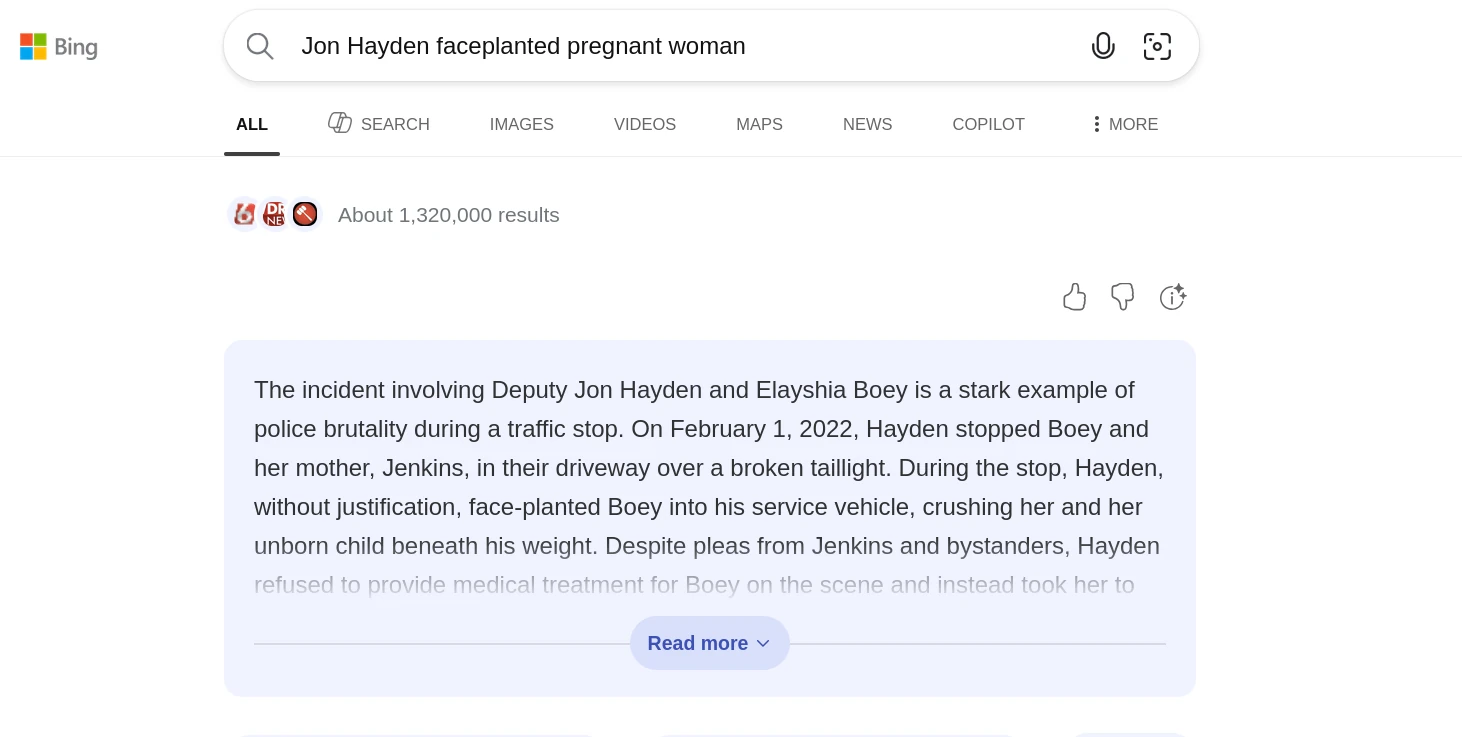
Task: Open AI-generated answer info icon
Action: click(x=1172, y=297)
